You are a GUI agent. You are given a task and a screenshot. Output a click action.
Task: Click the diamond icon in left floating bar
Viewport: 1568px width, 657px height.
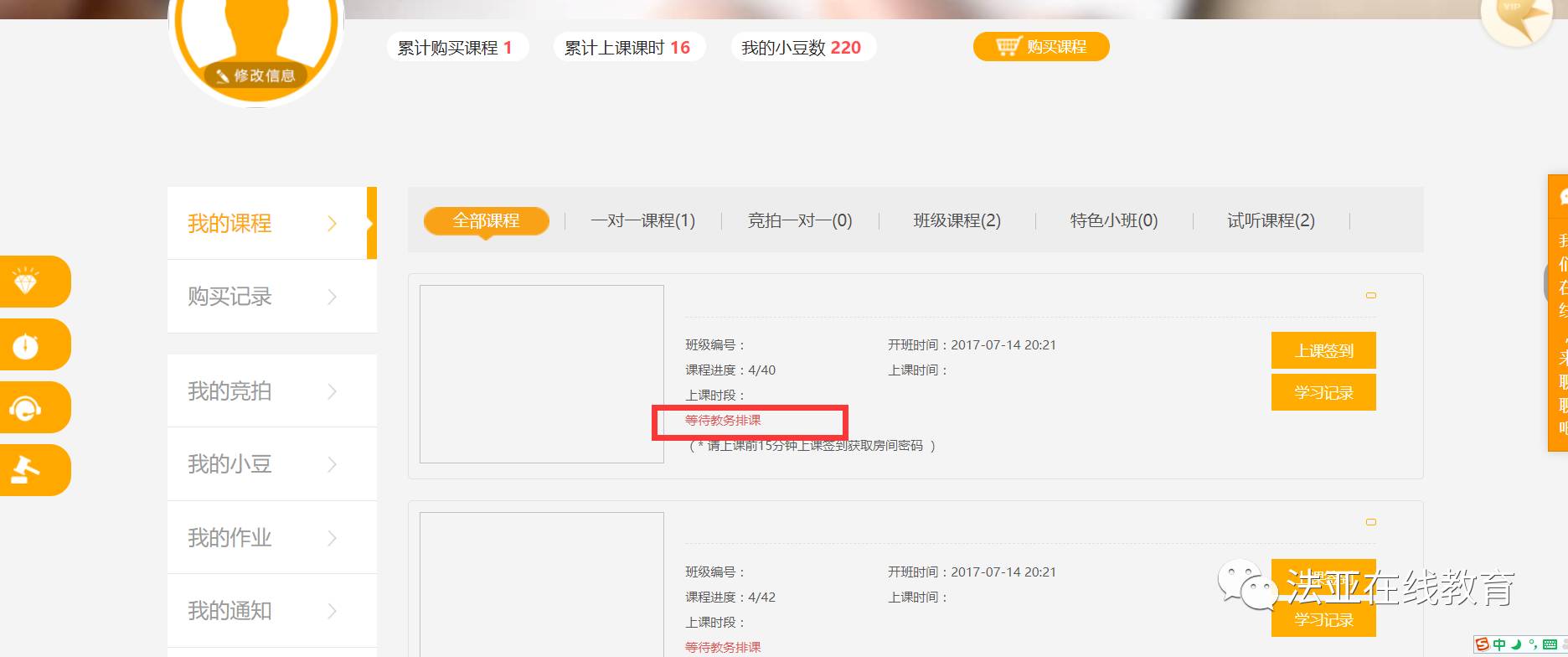point(26,282)
